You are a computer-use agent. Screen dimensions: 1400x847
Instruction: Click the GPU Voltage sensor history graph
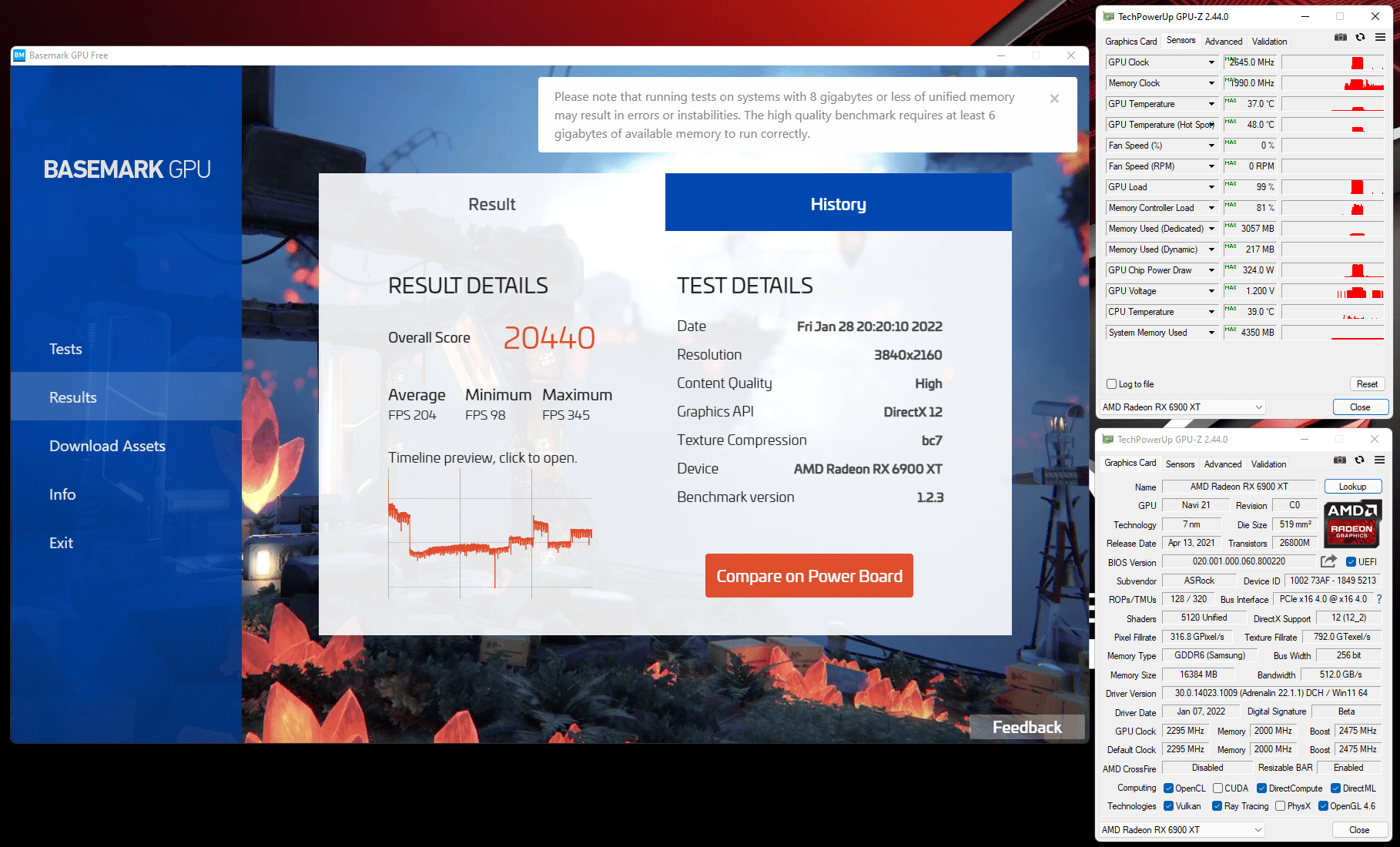pos(1333,291)
